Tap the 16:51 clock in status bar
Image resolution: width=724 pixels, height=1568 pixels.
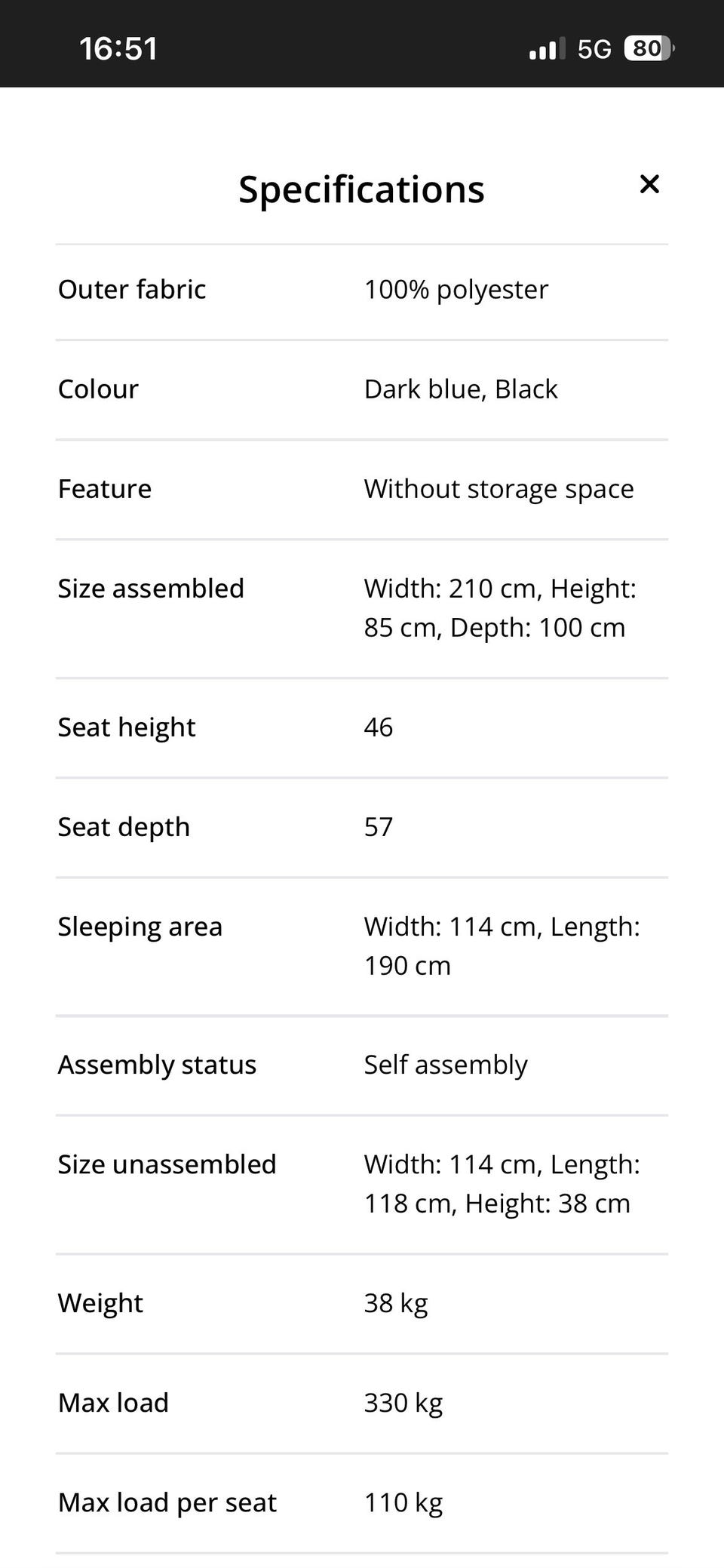point(118,49)
